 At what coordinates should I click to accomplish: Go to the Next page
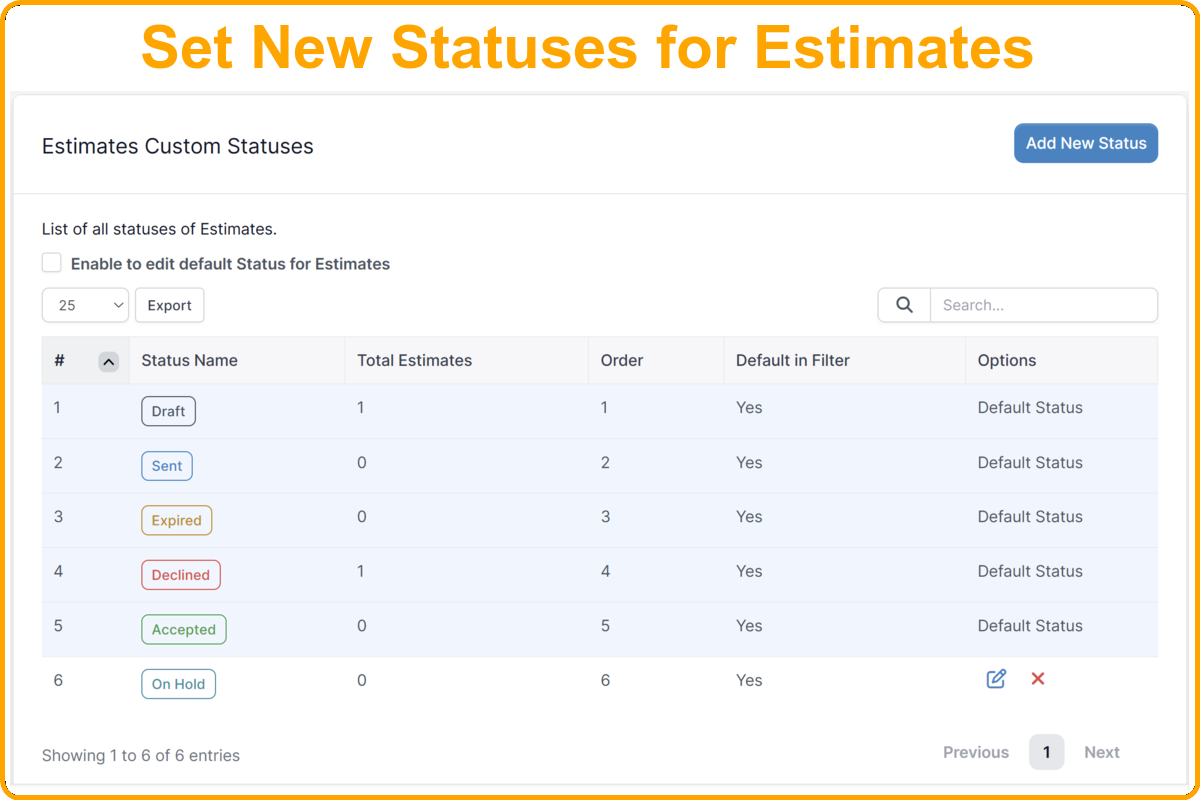[1102, 752]
